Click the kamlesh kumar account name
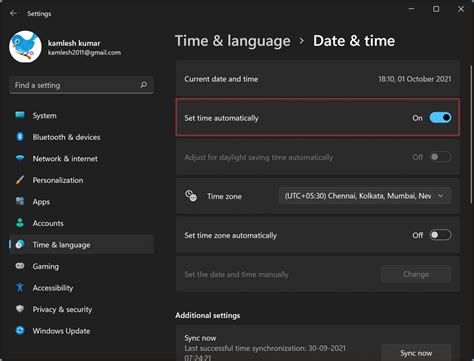The image size is (474, 361). pyautogui.click(x=74, y=43)
